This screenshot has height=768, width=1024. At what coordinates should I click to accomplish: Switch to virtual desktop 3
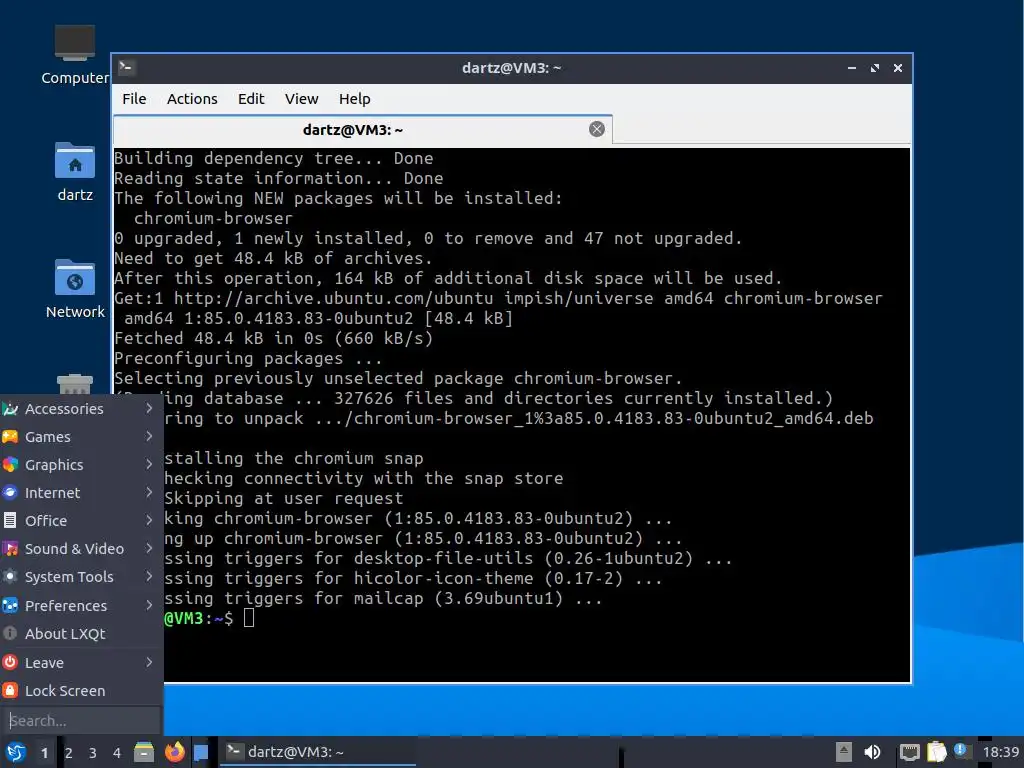[x=93, y=753]
